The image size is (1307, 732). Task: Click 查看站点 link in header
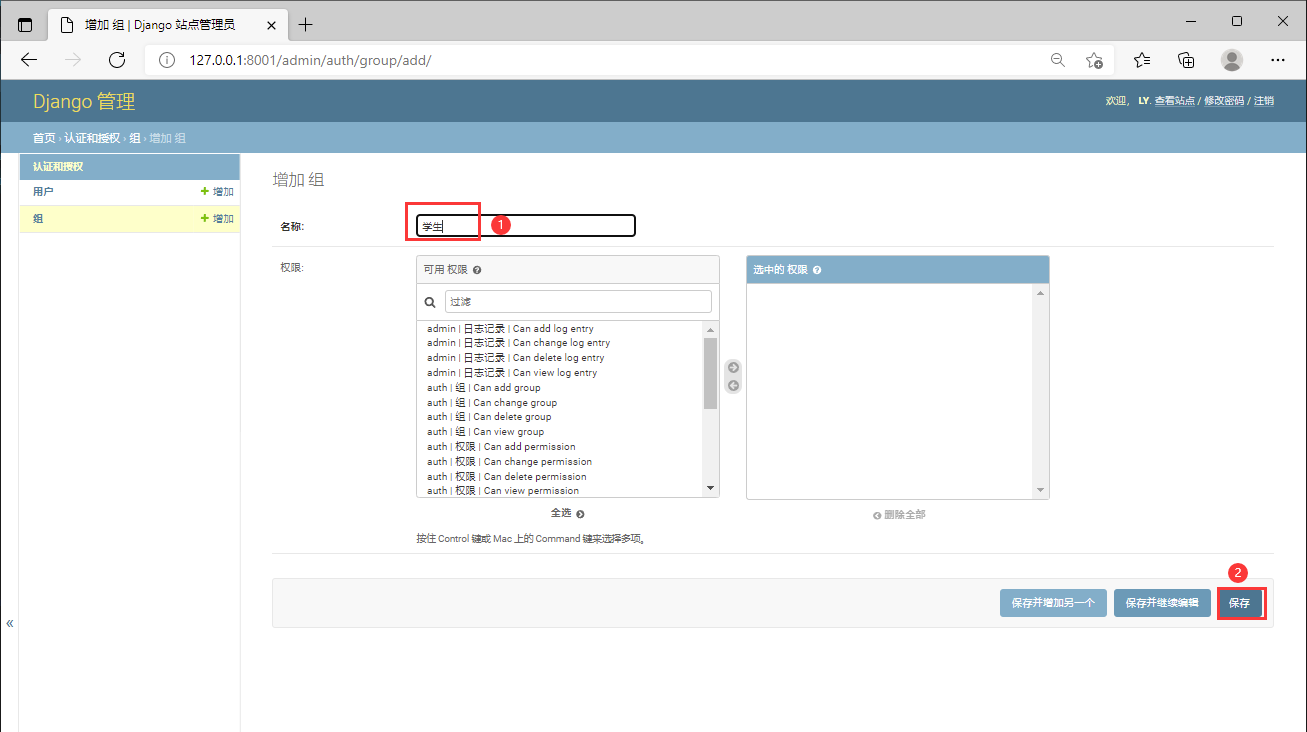pyautogui.click(x=1174, y=101)
